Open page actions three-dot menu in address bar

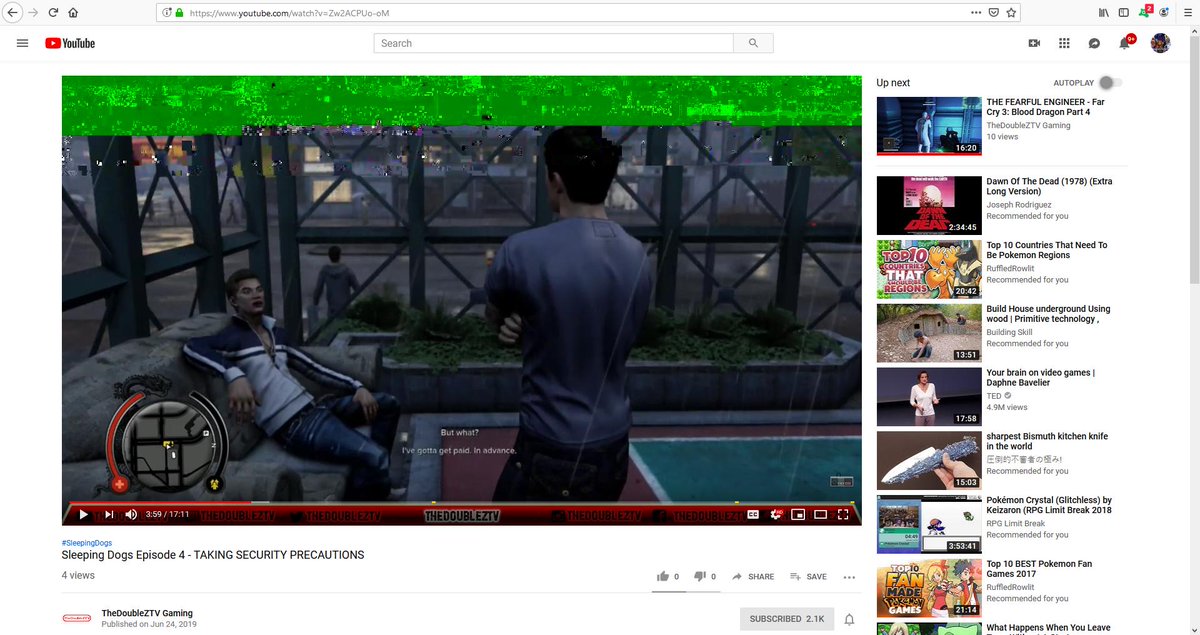tap(976, 13)
